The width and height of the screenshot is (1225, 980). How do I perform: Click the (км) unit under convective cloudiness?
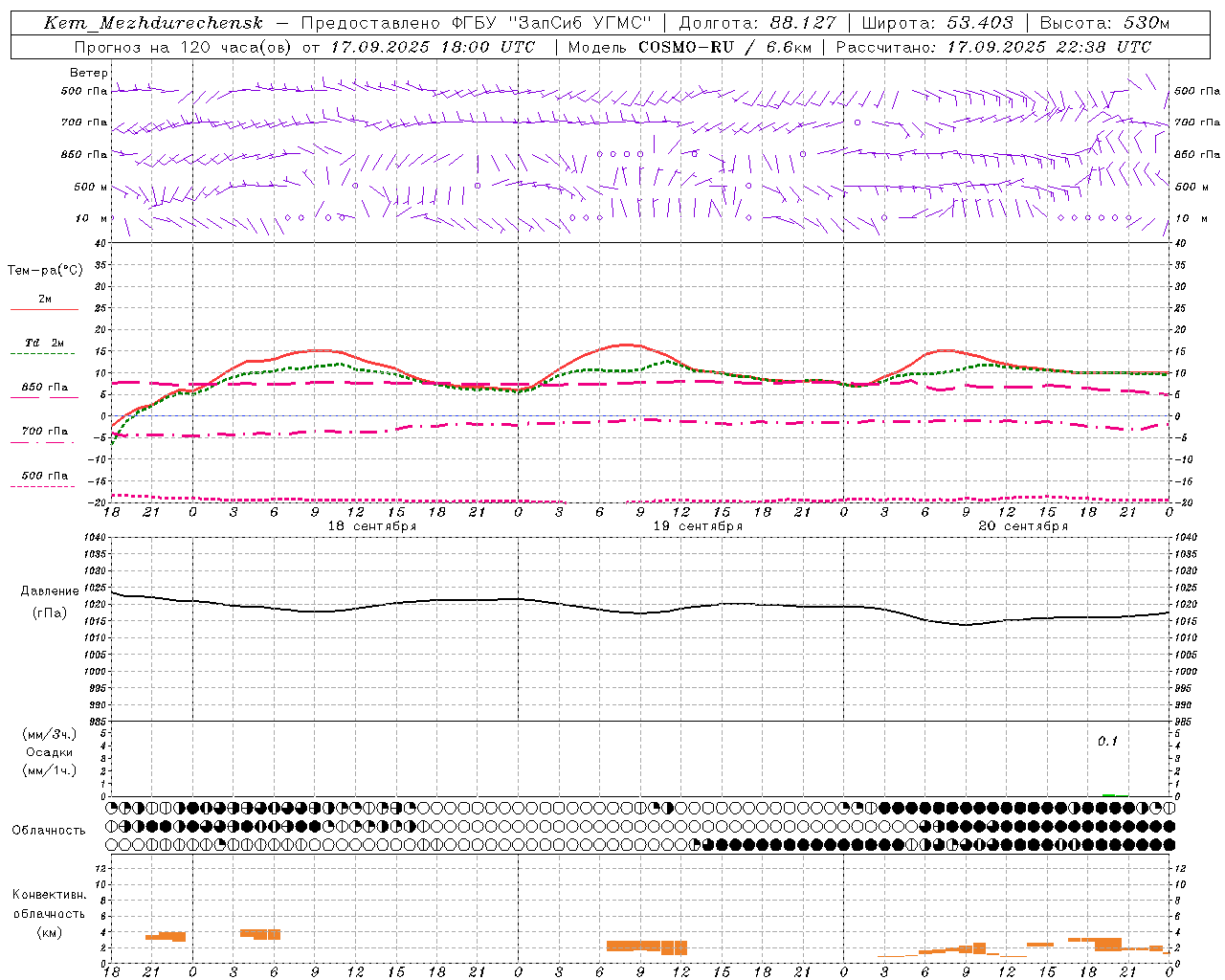[x=49, y=932]
